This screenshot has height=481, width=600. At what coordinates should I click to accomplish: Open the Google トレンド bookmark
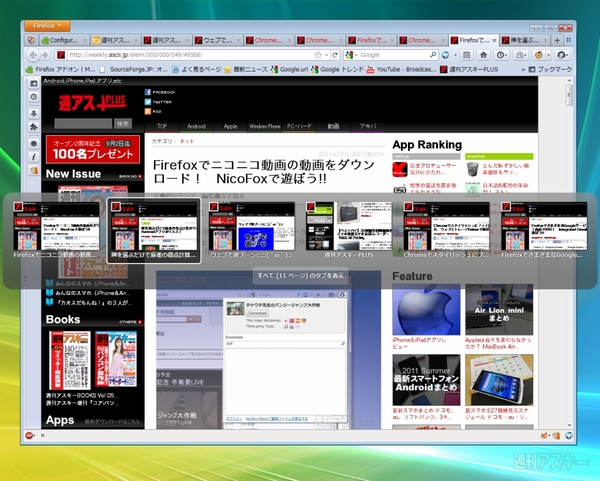click(338, 70)
